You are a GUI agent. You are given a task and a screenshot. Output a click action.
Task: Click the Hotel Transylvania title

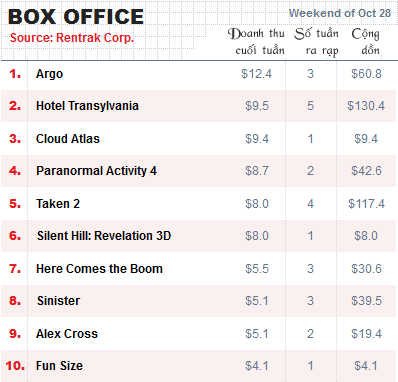(x=87, y=106)
